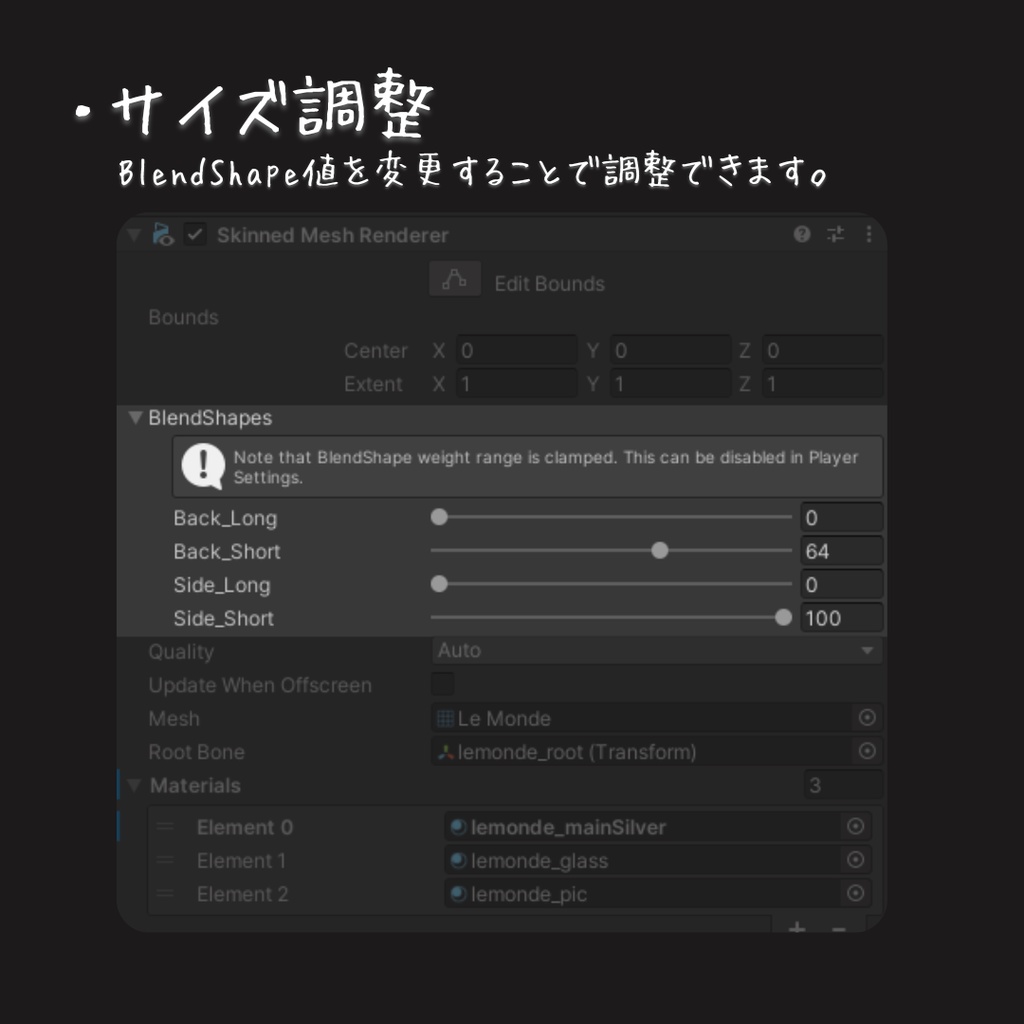Open the object picker for lemonde_glass
The width and height of the screenshot is (1024, 1024).
(x=854, y=860)
